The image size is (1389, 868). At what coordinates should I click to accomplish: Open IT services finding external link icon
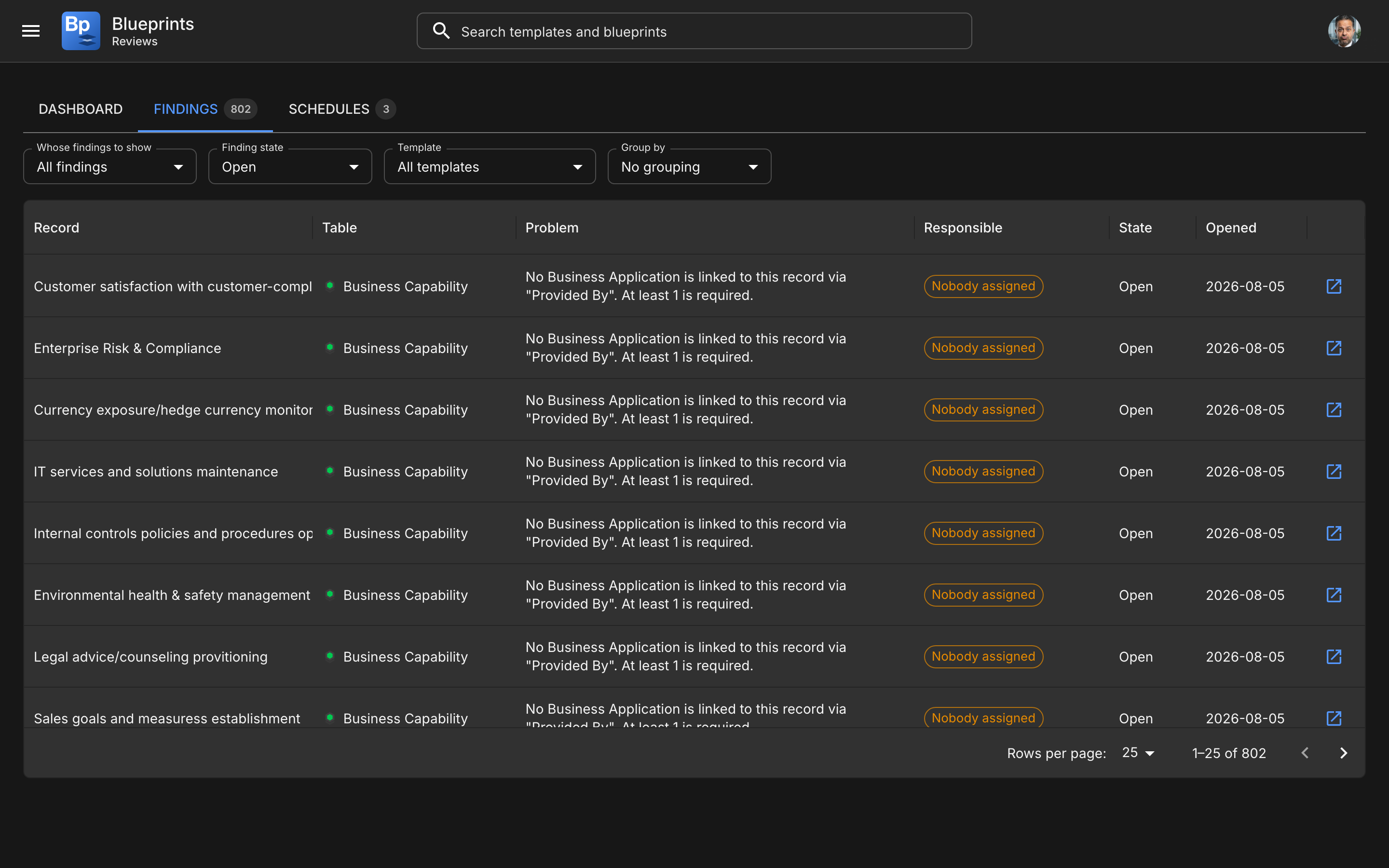pos(1334,471)
